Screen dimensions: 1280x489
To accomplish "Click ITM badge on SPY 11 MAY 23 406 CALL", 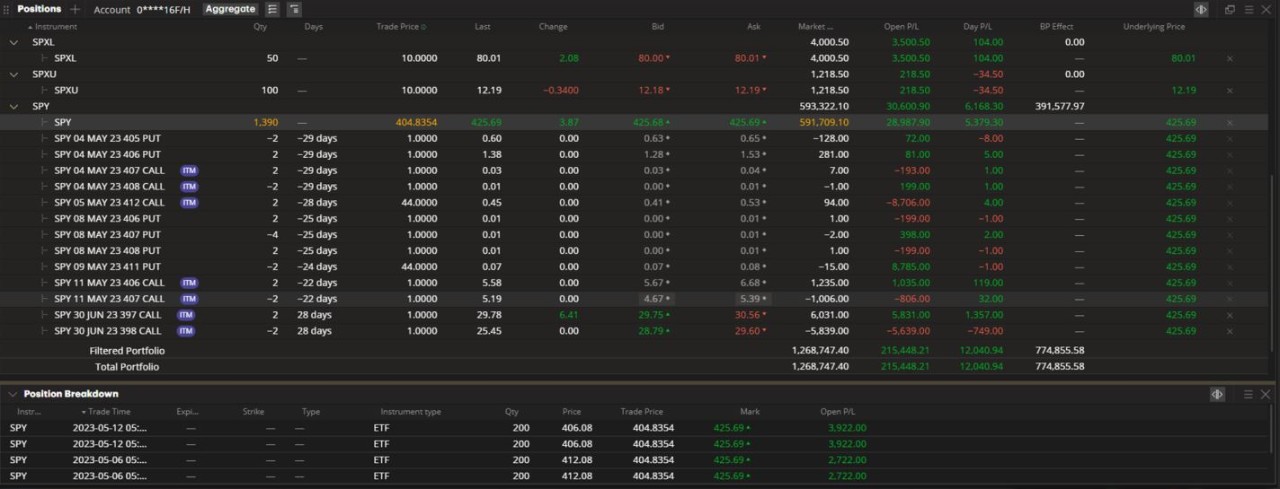I will click(189, 283).
